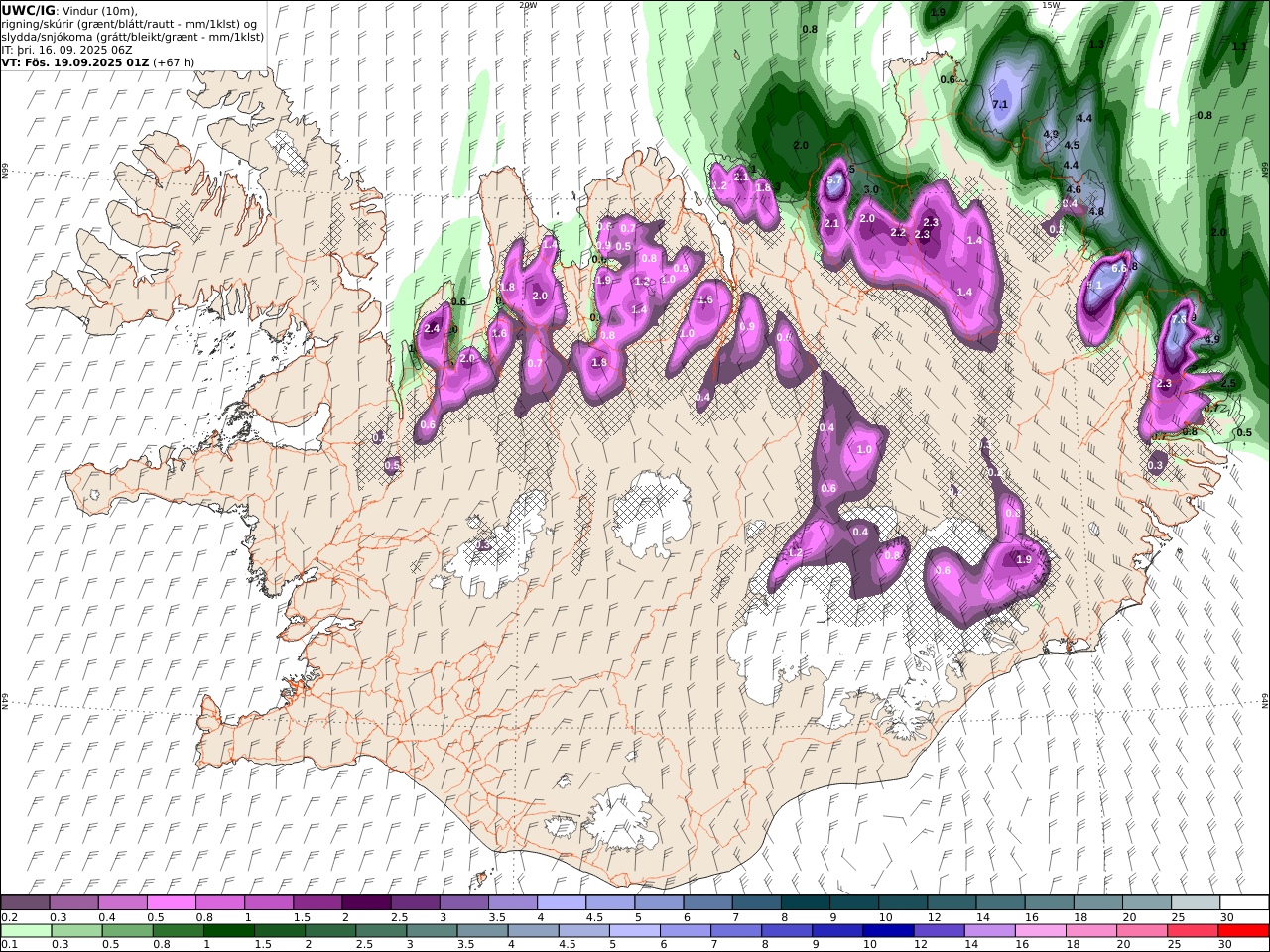1270x952 pixels.
Task: Click the pale grey swatch between 25 and 30
Action: [1196, 902]
